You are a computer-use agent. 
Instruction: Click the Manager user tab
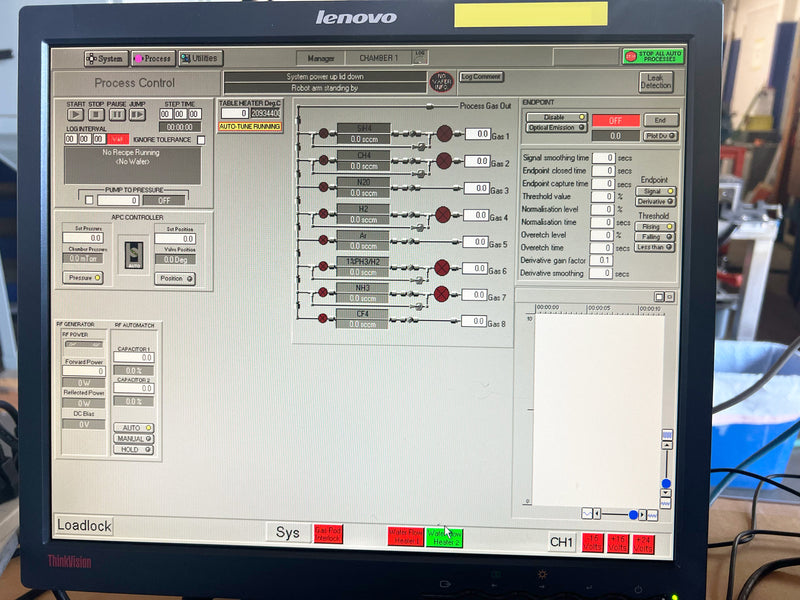320,59
